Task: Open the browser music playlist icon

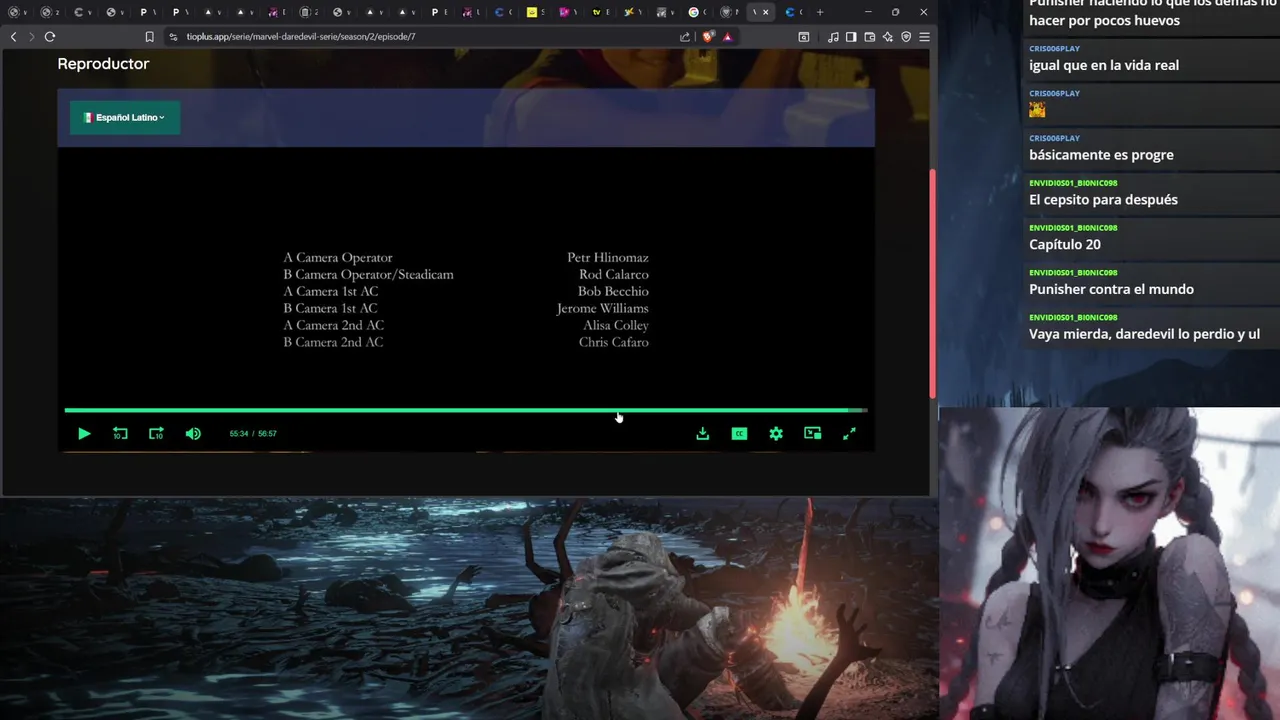Action: coord(833,37)
